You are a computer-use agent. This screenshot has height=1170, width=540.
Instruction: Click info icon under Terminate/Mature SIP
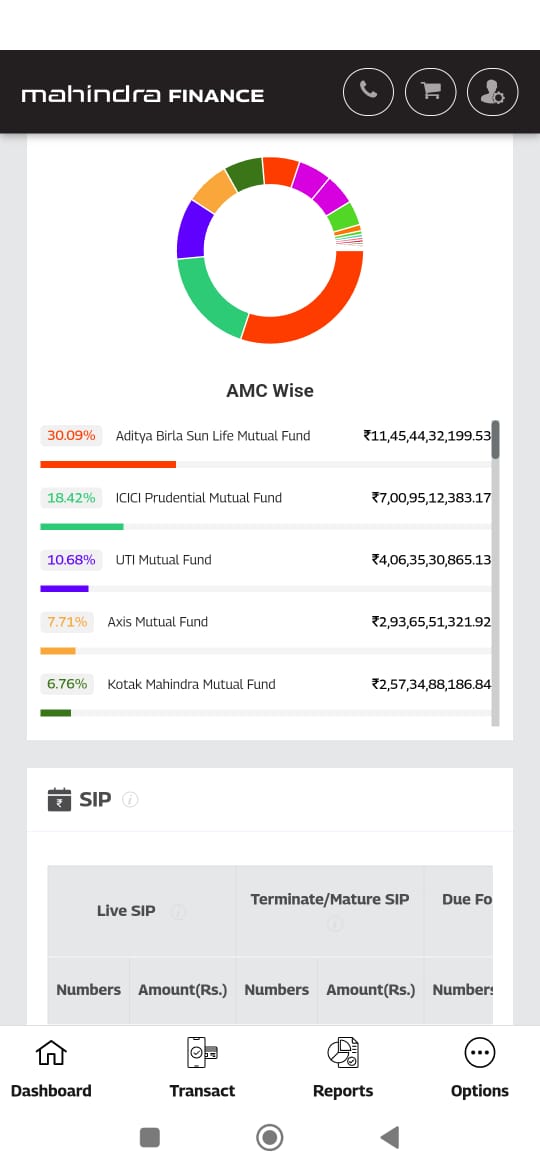(334, 925)
